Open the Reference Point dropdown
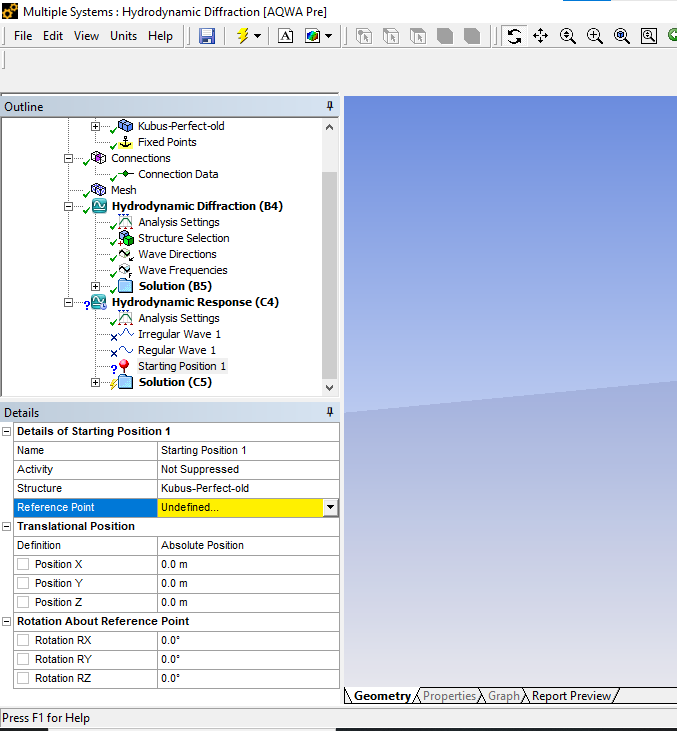 pos(330,507)
